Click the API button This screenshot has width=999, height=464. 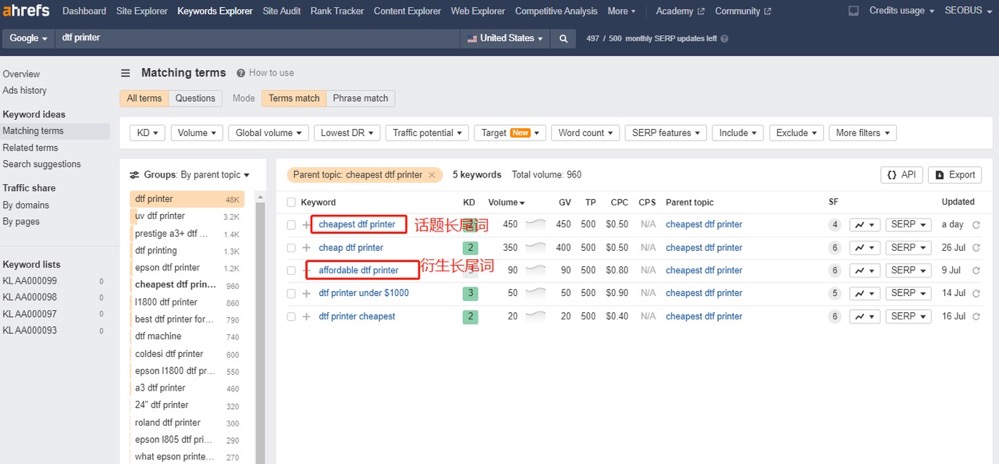pos(902,175)
